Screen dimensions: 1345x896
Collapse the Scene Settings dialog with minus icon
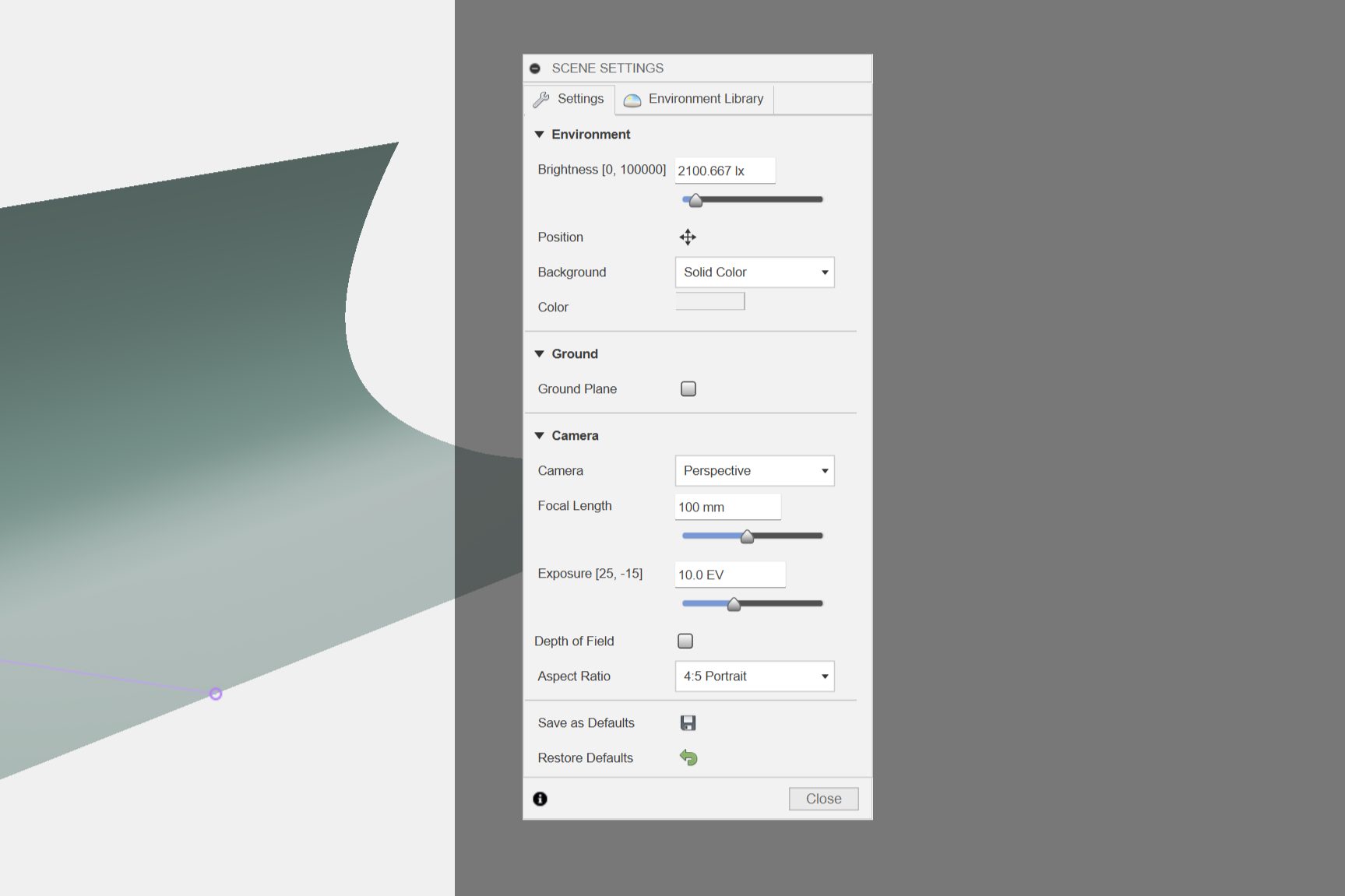pos(535,69)
